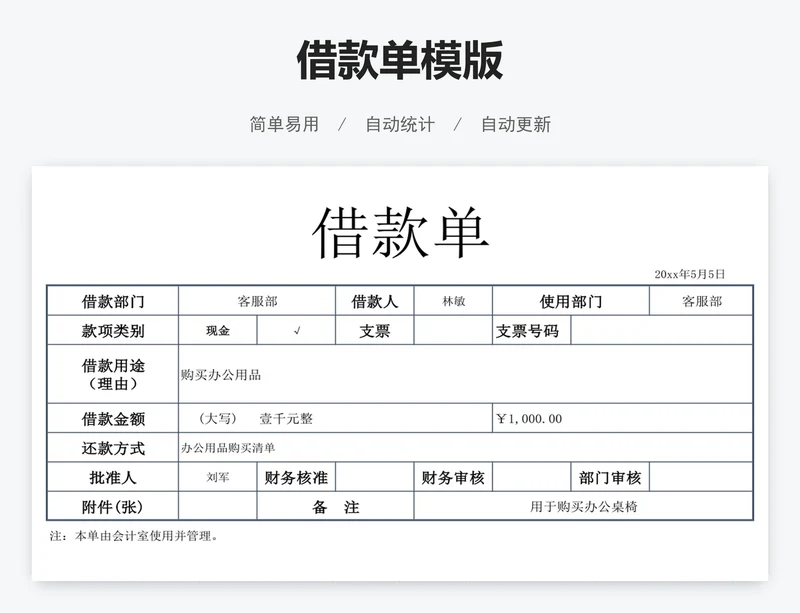Click the remark "用于购买办公桌椅"
Image resolution: width=800 pixels, height=613 pixels.
[x=584, y=506]
